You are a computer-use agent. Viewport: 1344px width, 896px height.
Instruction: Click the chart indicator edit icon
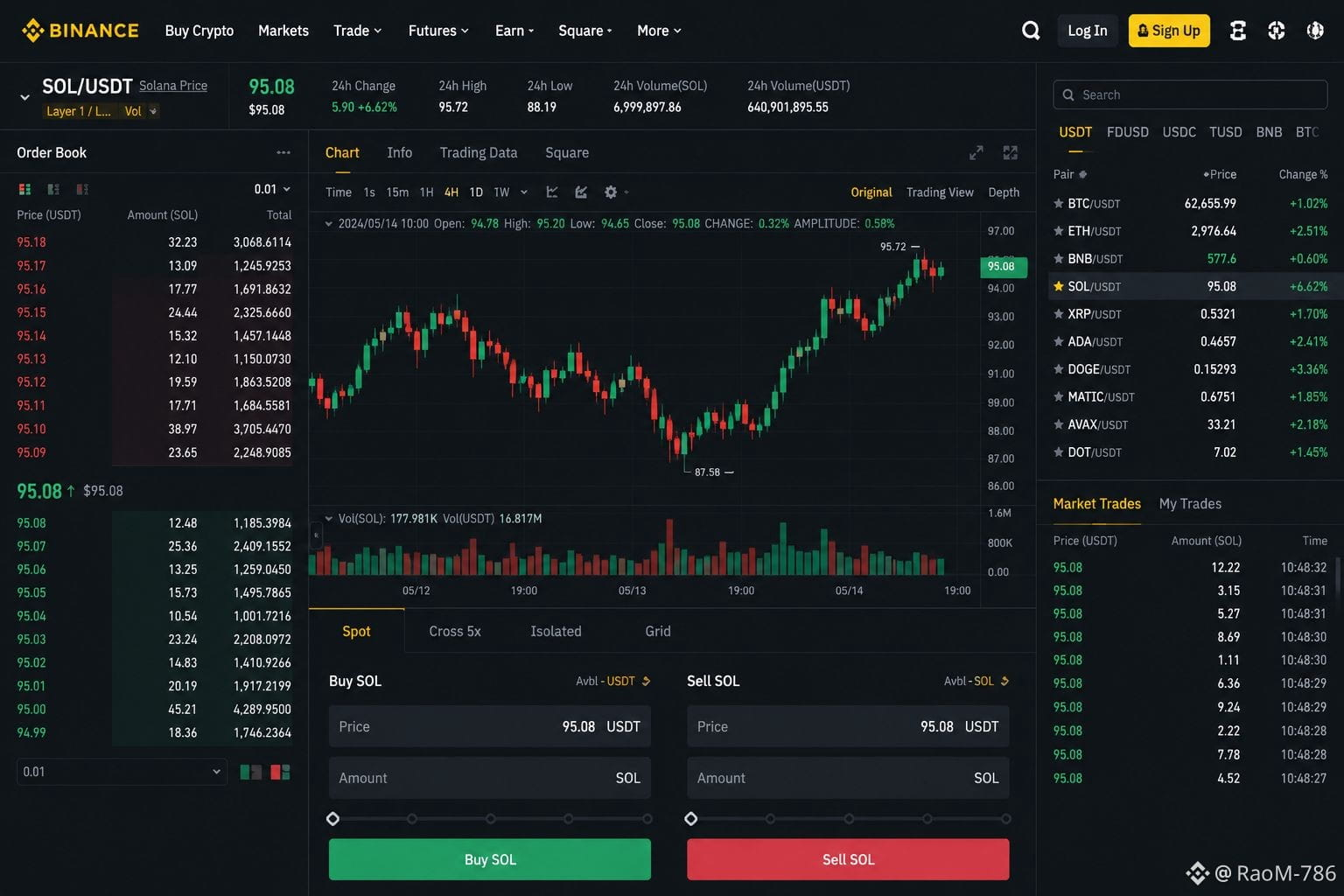click(581, 192)
